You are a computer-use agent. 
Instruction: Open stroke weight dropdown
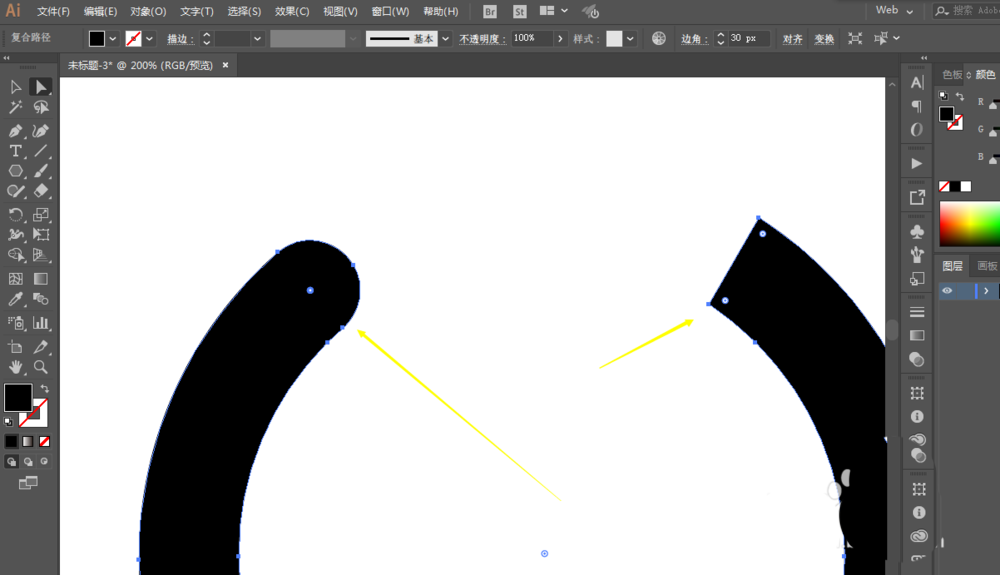point(257,39)
